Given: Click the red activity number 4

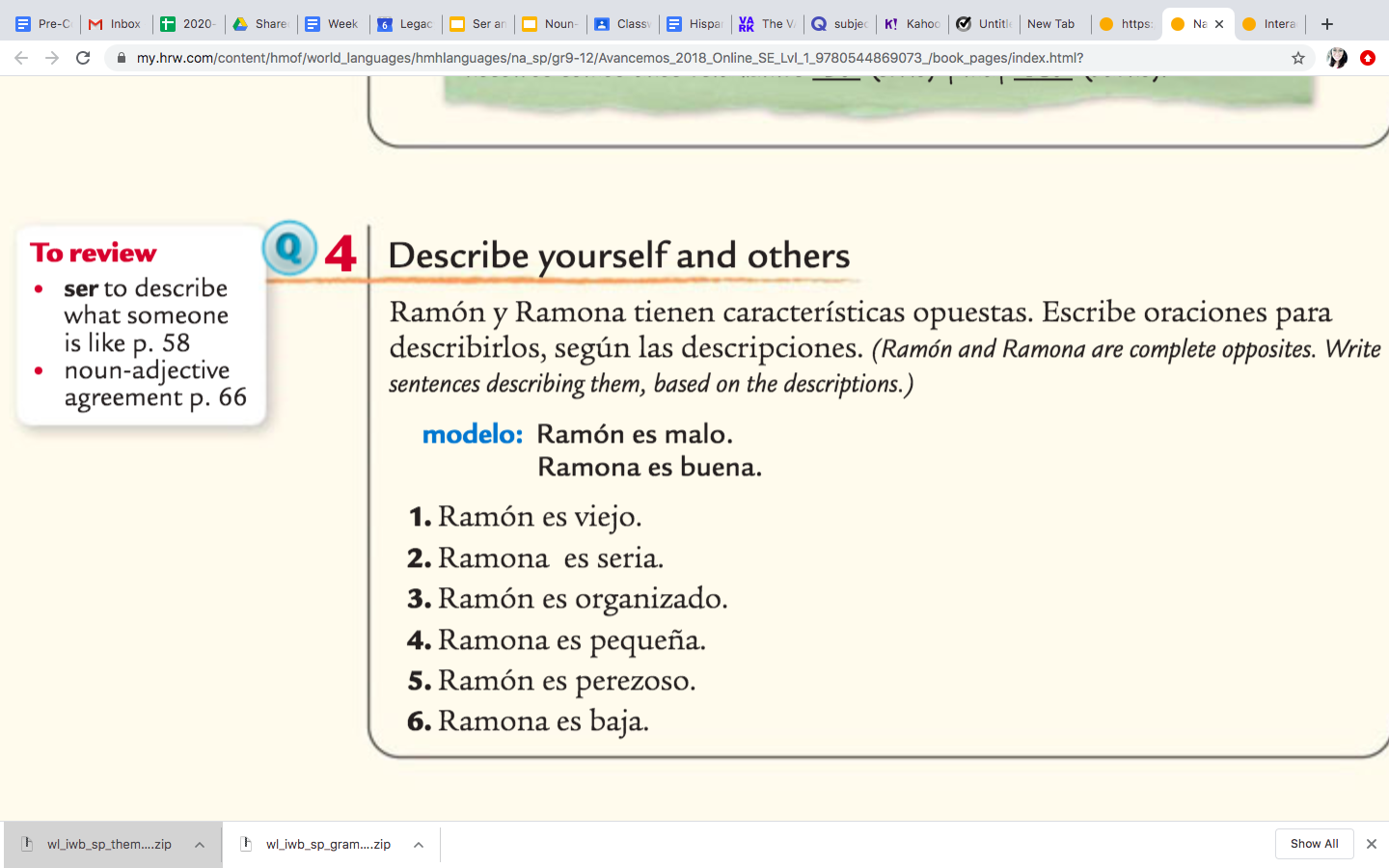Looking at the screenshot, I should [x=340, y=254].
